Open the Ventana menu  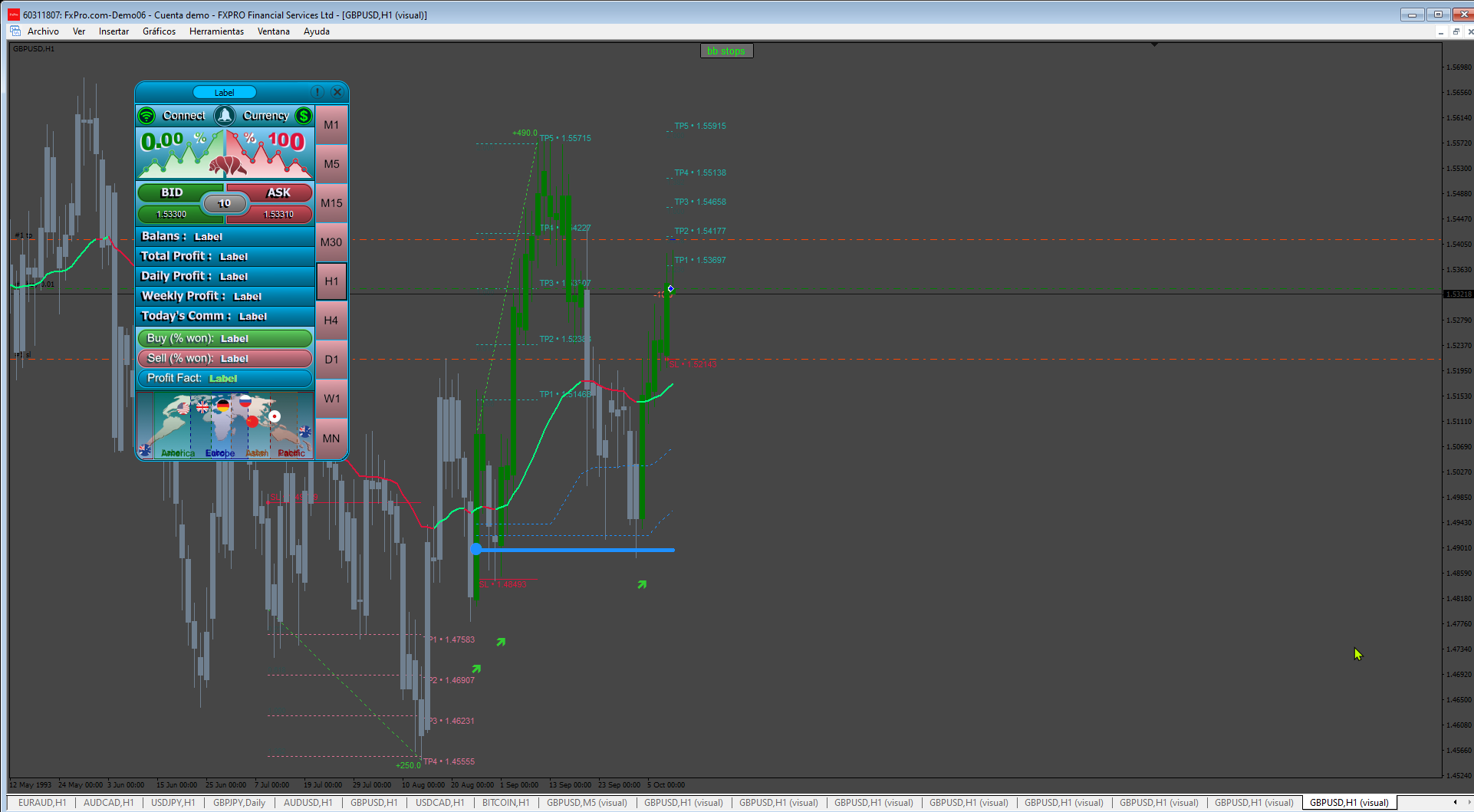[273, 31]
